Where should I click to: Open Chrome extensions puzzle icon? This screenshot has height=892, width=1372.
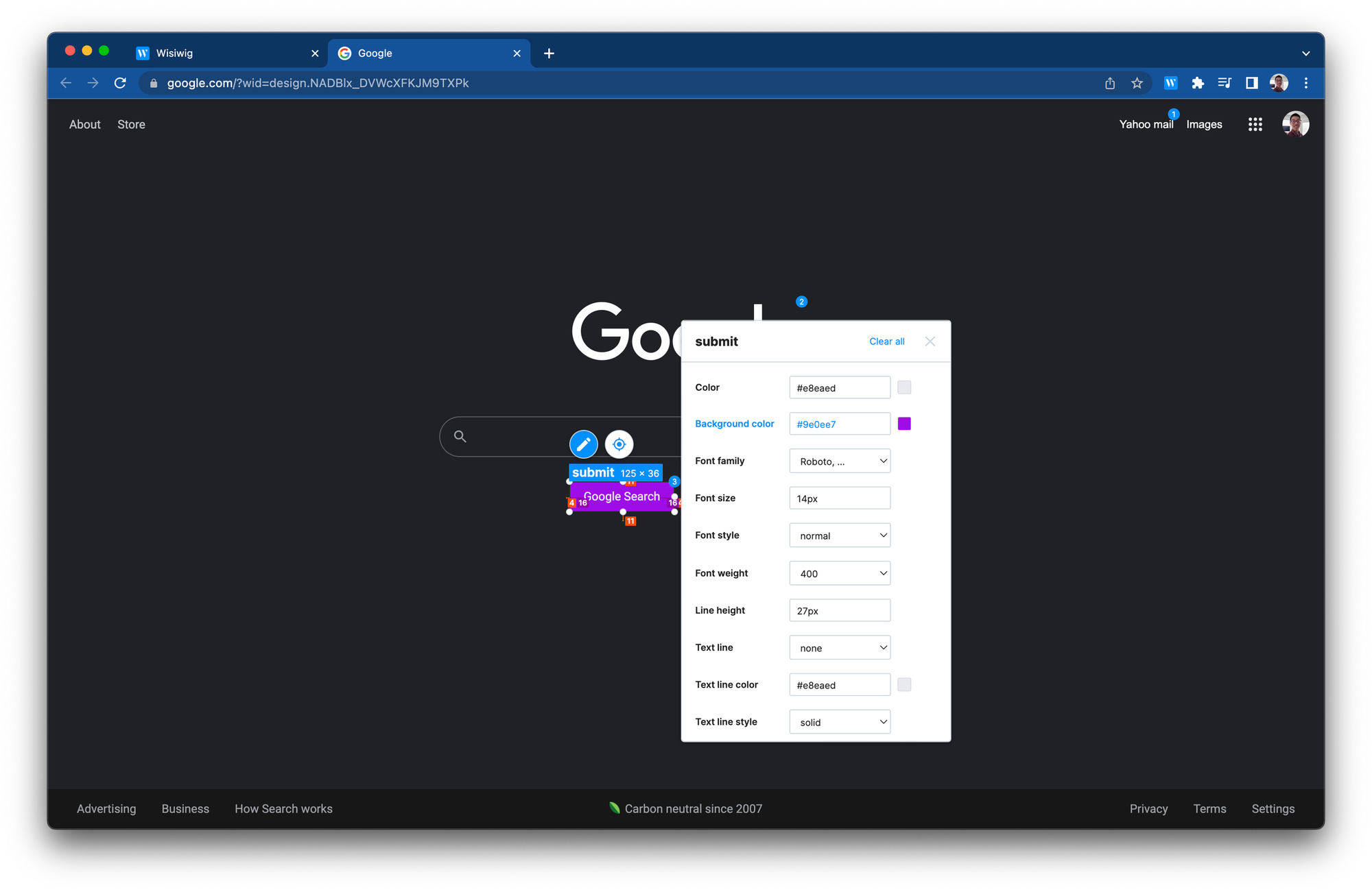tap(1198, 83)
